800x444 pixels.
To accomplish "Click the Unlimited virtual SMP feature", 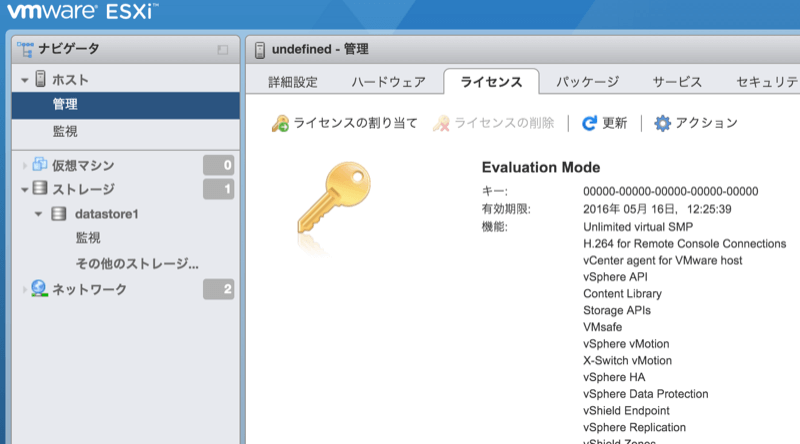I will (x=638, y=227).
